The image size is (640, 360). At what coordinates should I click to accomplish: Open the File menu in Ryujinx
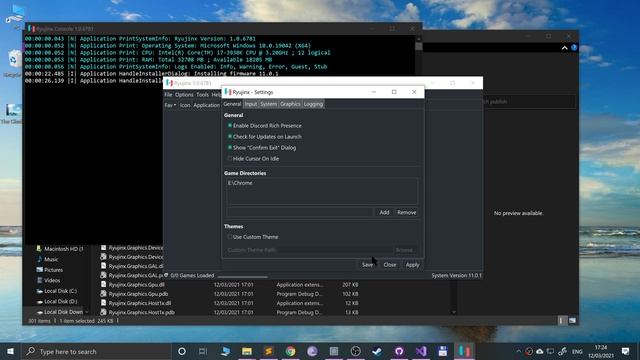(168, 95)
